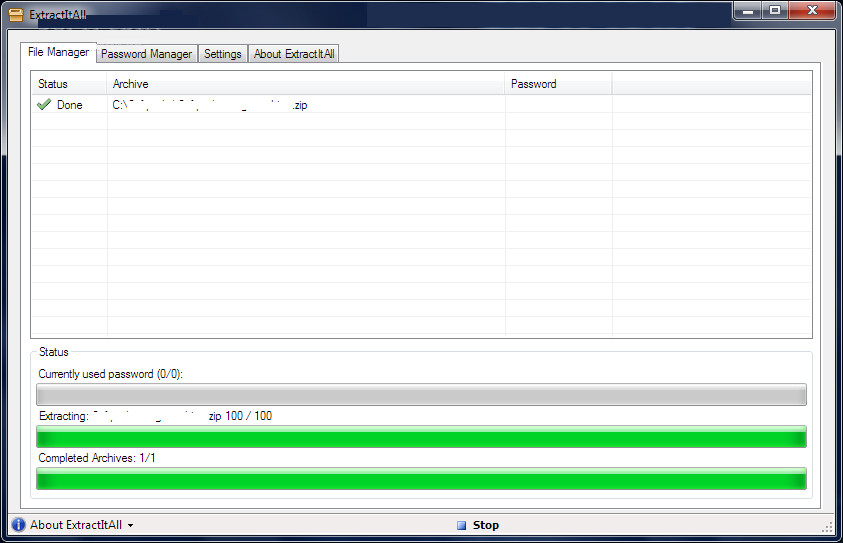Sort by the Status column header
The image size is (843, 543).
click(x=69, y=84)
